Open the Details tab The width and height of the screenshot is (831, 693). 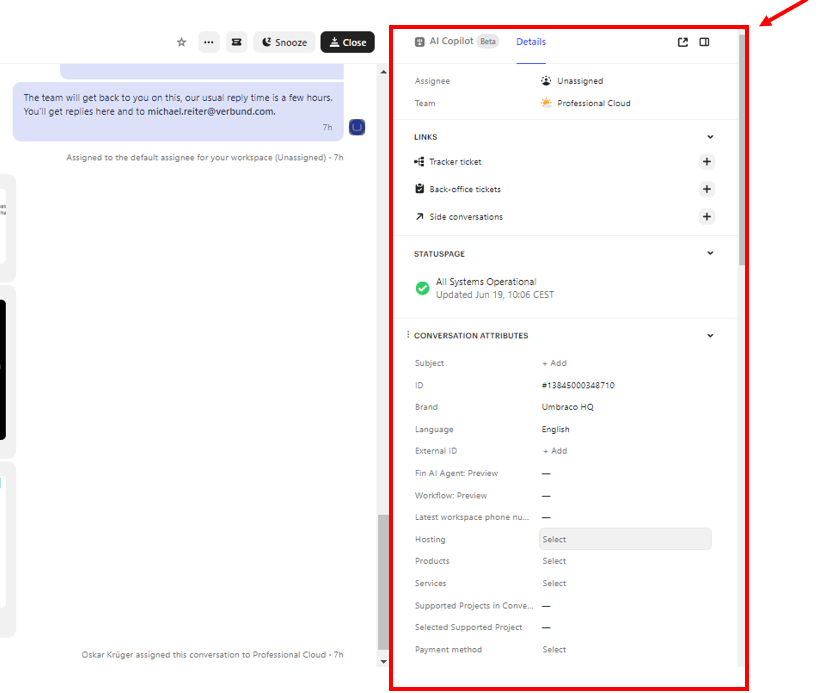(x=530, y=42)
